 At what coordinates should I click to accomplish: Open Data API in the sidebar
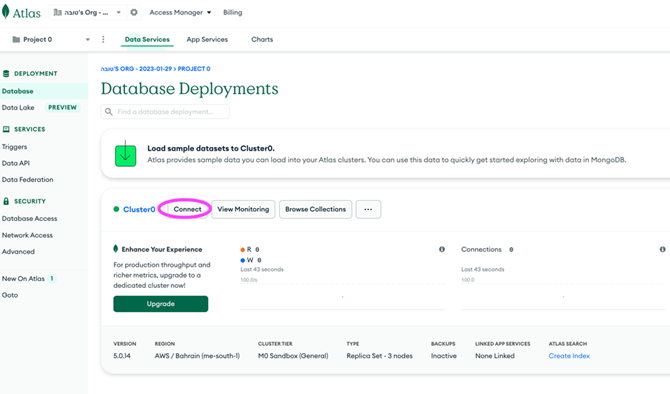15,163
